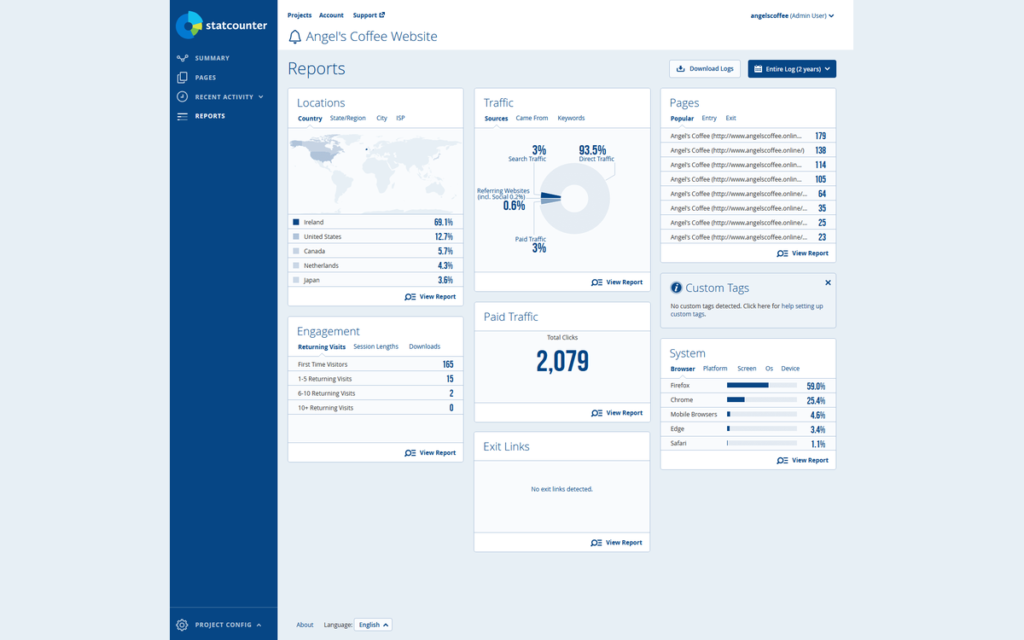Open the angelscoffee user dropdown
The height and width of the screenshot is (640, 1024).
(x=792, y=16)
